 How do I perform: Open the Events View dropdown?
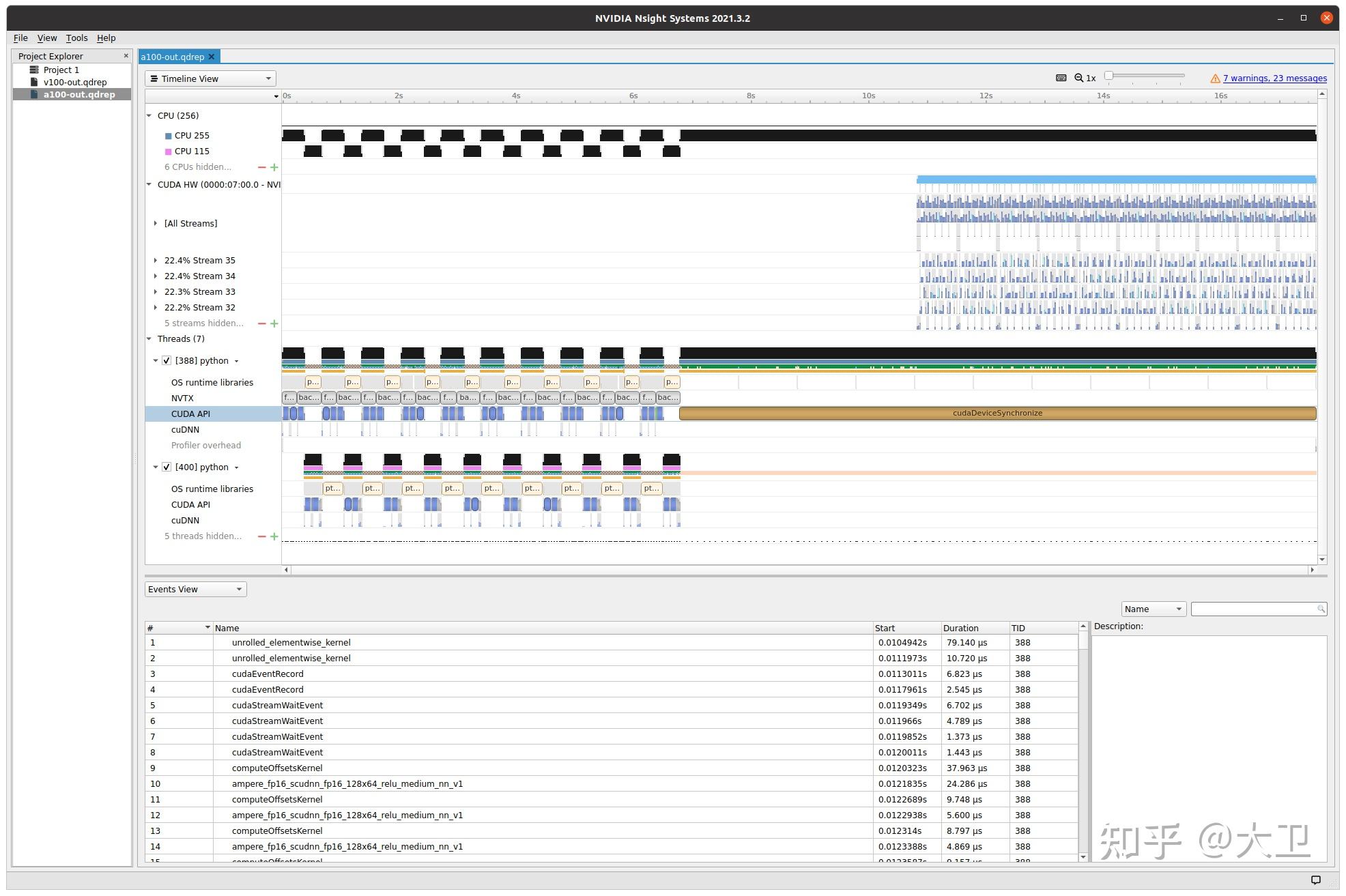coord(195,589)
